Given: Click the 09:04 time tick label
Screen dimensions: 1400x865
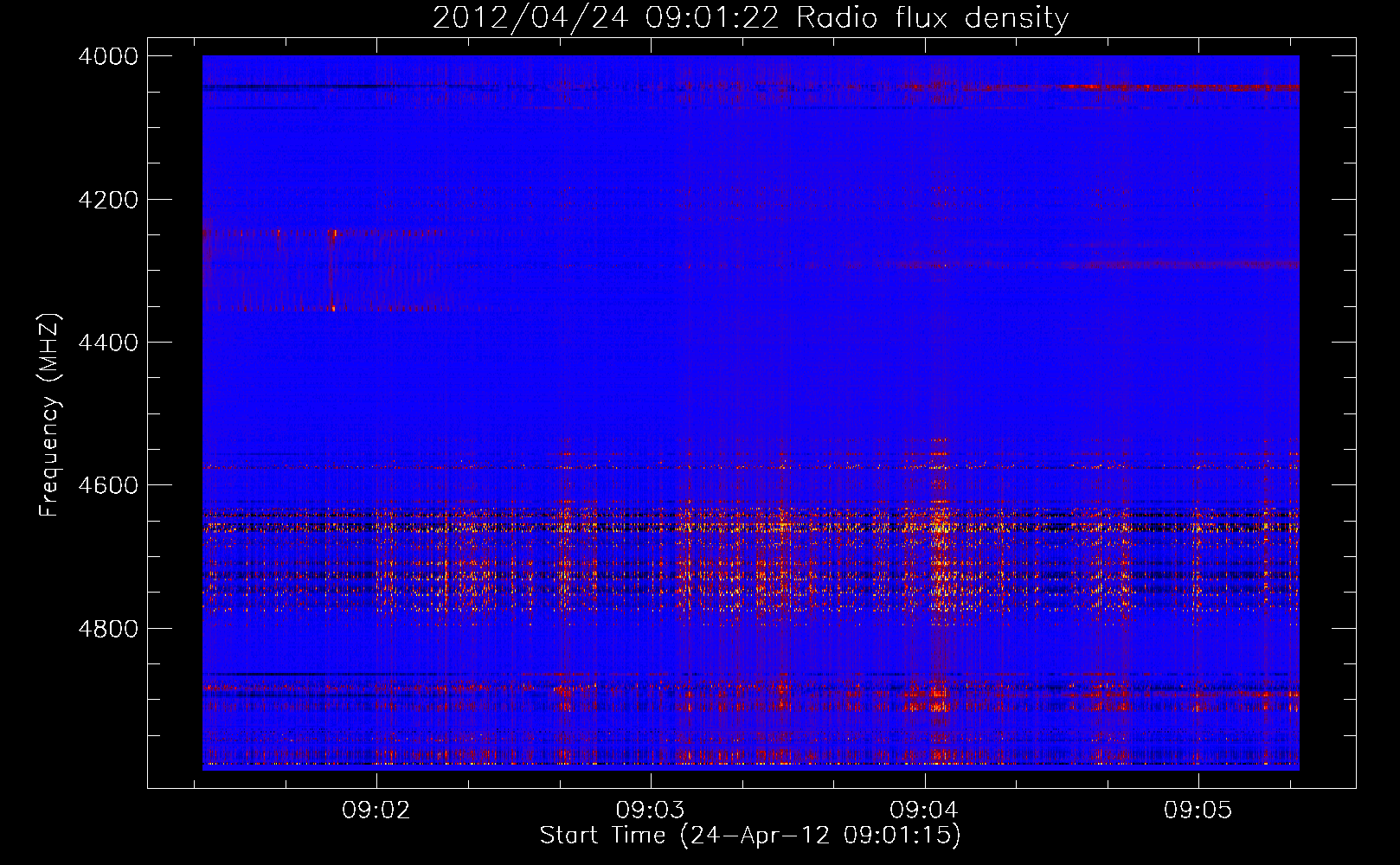Looking at the screenshot, I should coord(924,811).
